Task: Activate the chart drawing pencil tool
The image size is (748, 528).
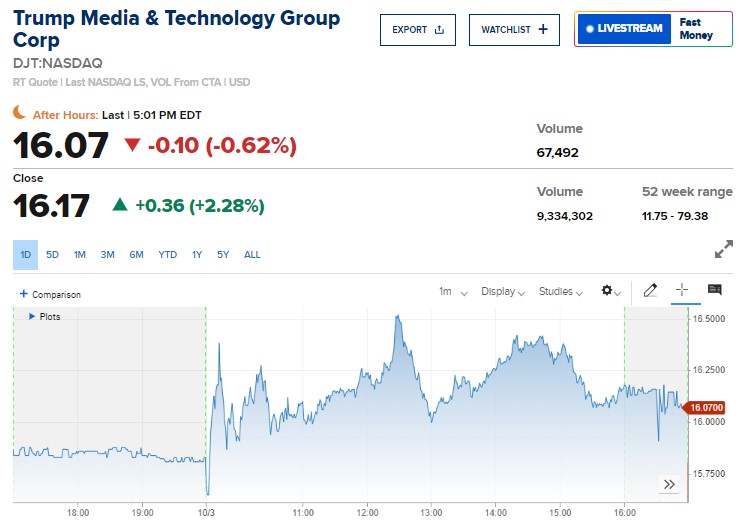Action: [651, 291]
